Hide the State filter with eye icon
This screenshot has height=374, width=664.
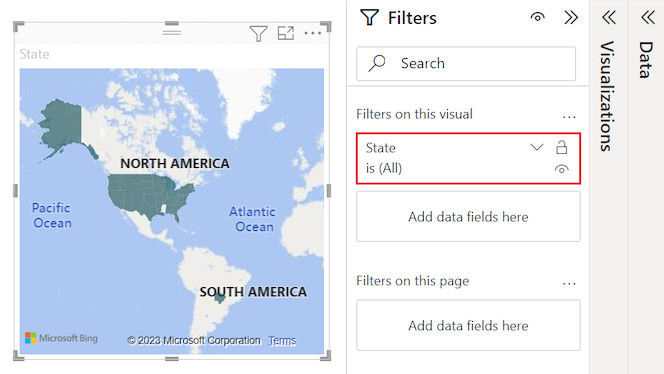pyautogui.click(x=562, y=169)
